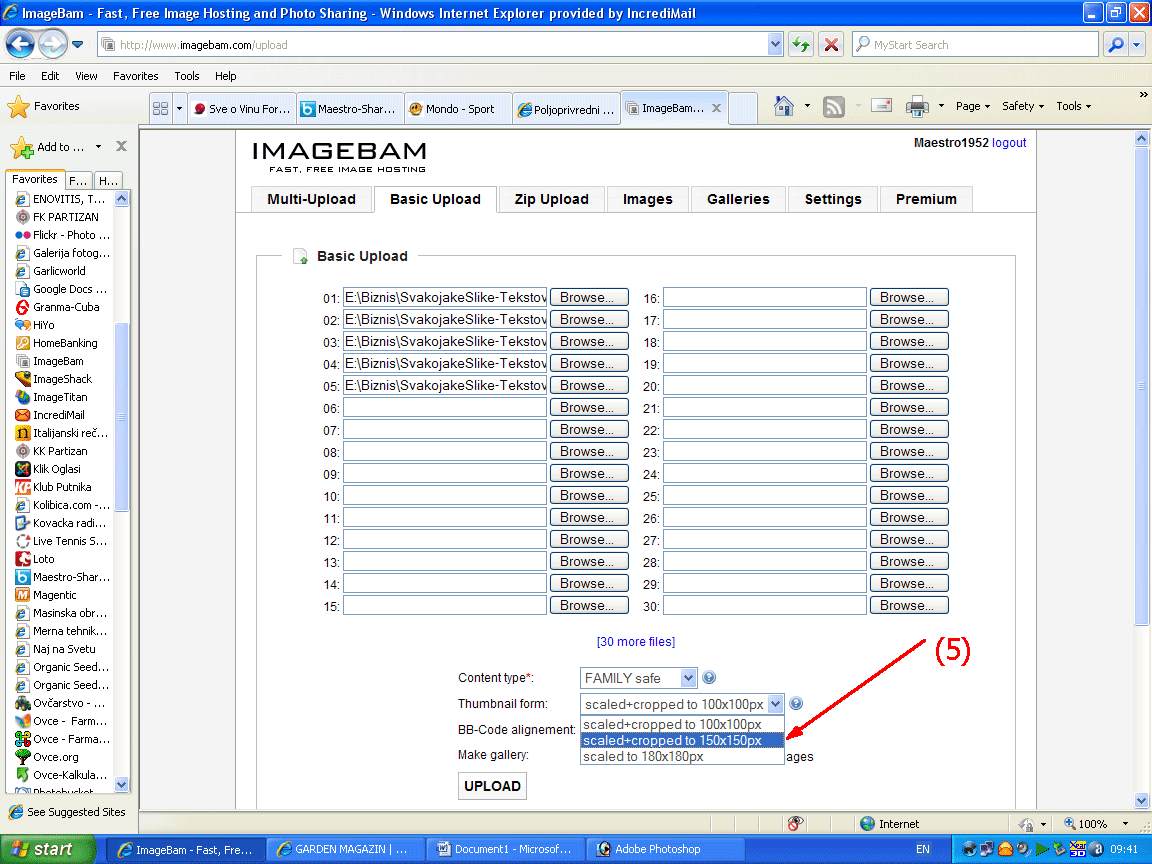This screenshot has height=864, width=1152.
Task: Click the 30 more files link
Action: click(636, 641)
